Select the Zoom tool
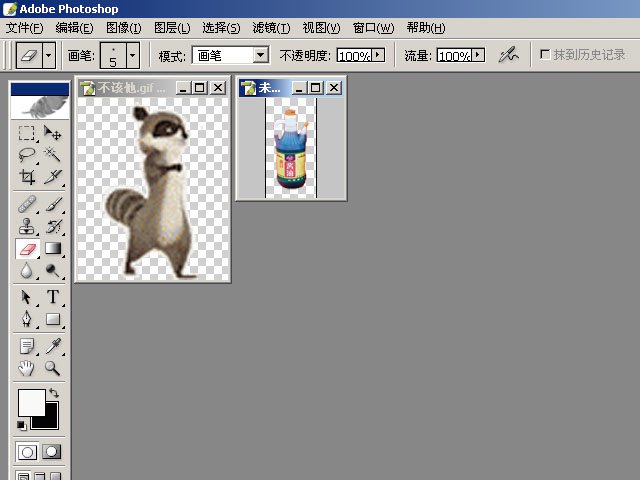 point(52,368)
